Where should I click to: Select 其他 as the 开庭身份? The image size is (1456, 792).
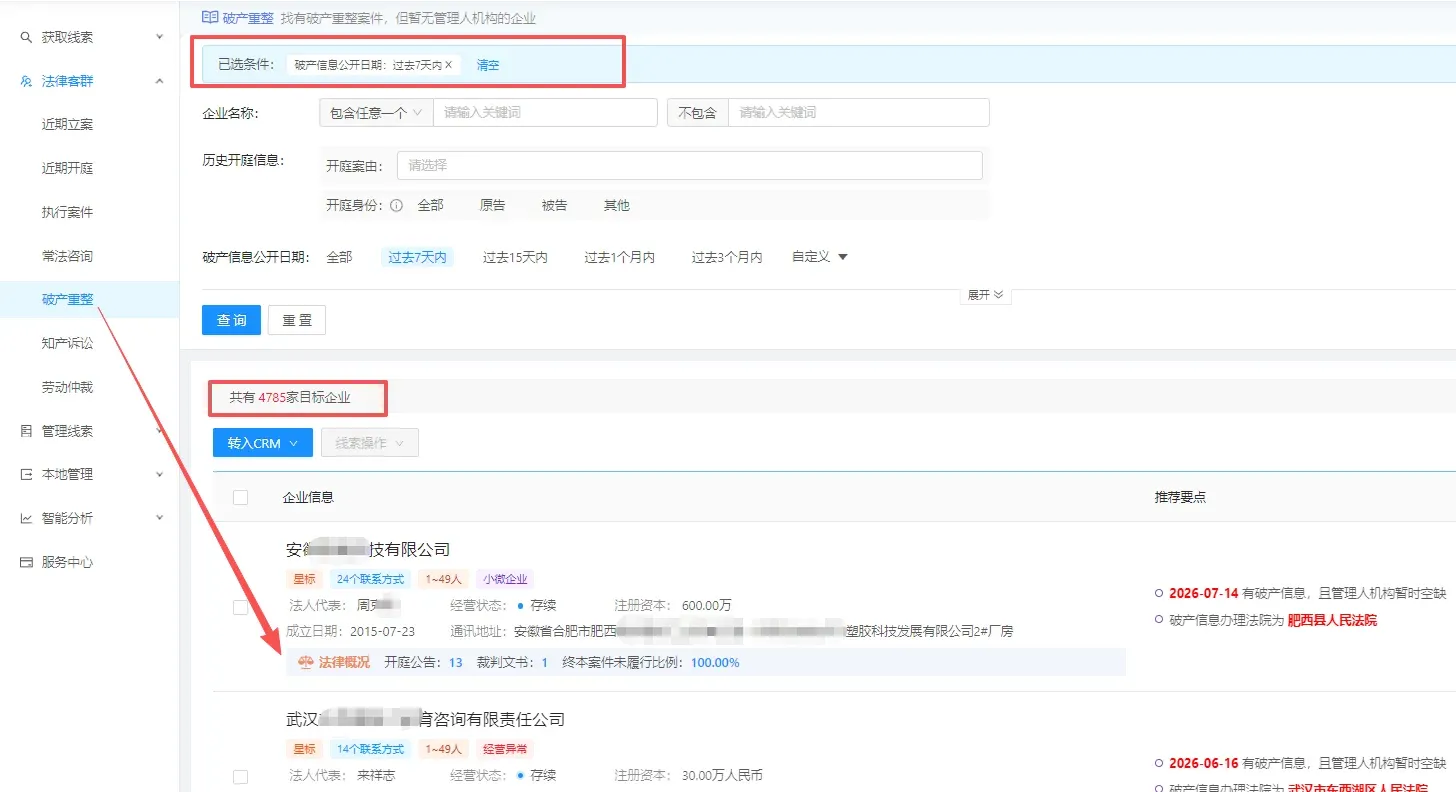coord(616,205)
